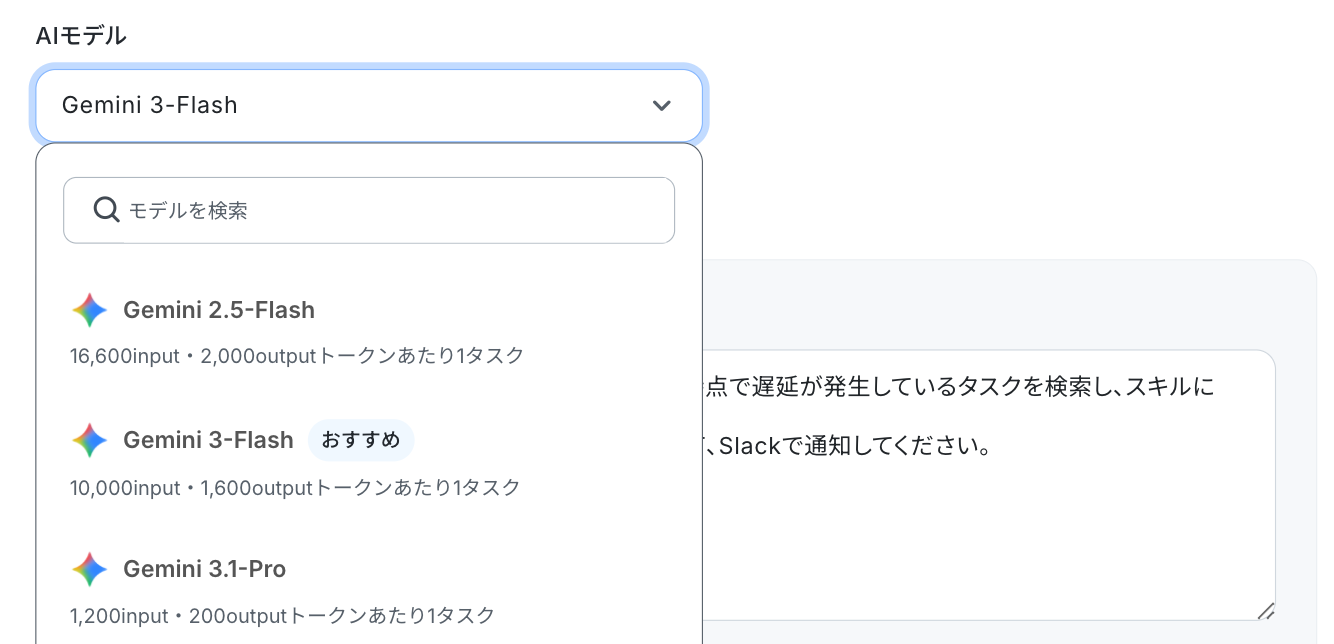The image size is (1334, 644).
Task: Focus the モデルを検索 search field
Action: [x=369, y=210]
